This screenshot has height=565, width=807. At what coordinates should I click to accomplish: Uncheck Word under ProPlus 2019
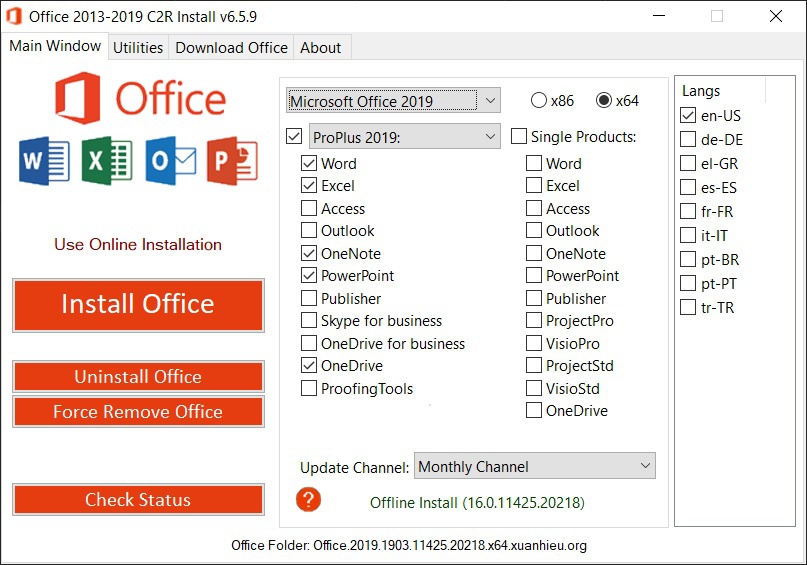coord(309,163)
